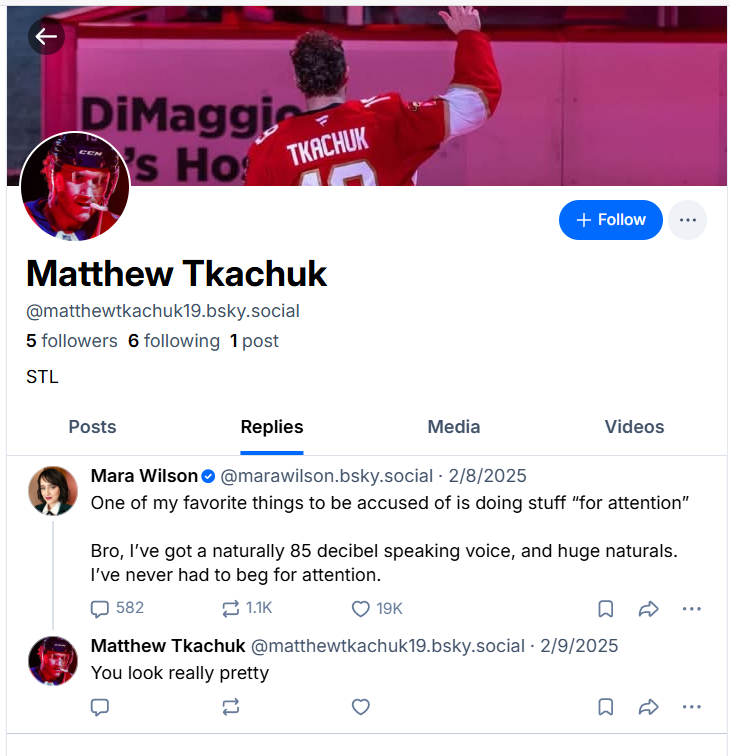Share Matthew Tkachuk's reply
Screen dimensions: 730x756
pyautogui.click(x=649, y=707)
